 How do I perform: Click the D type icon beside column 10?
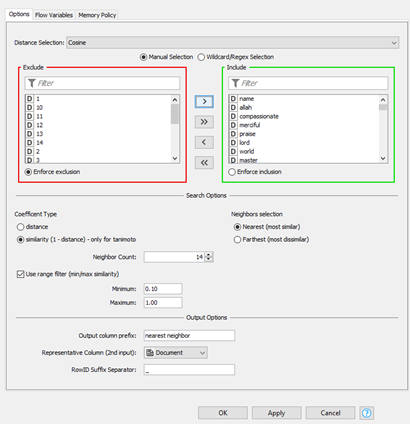(x=29, y=107)
